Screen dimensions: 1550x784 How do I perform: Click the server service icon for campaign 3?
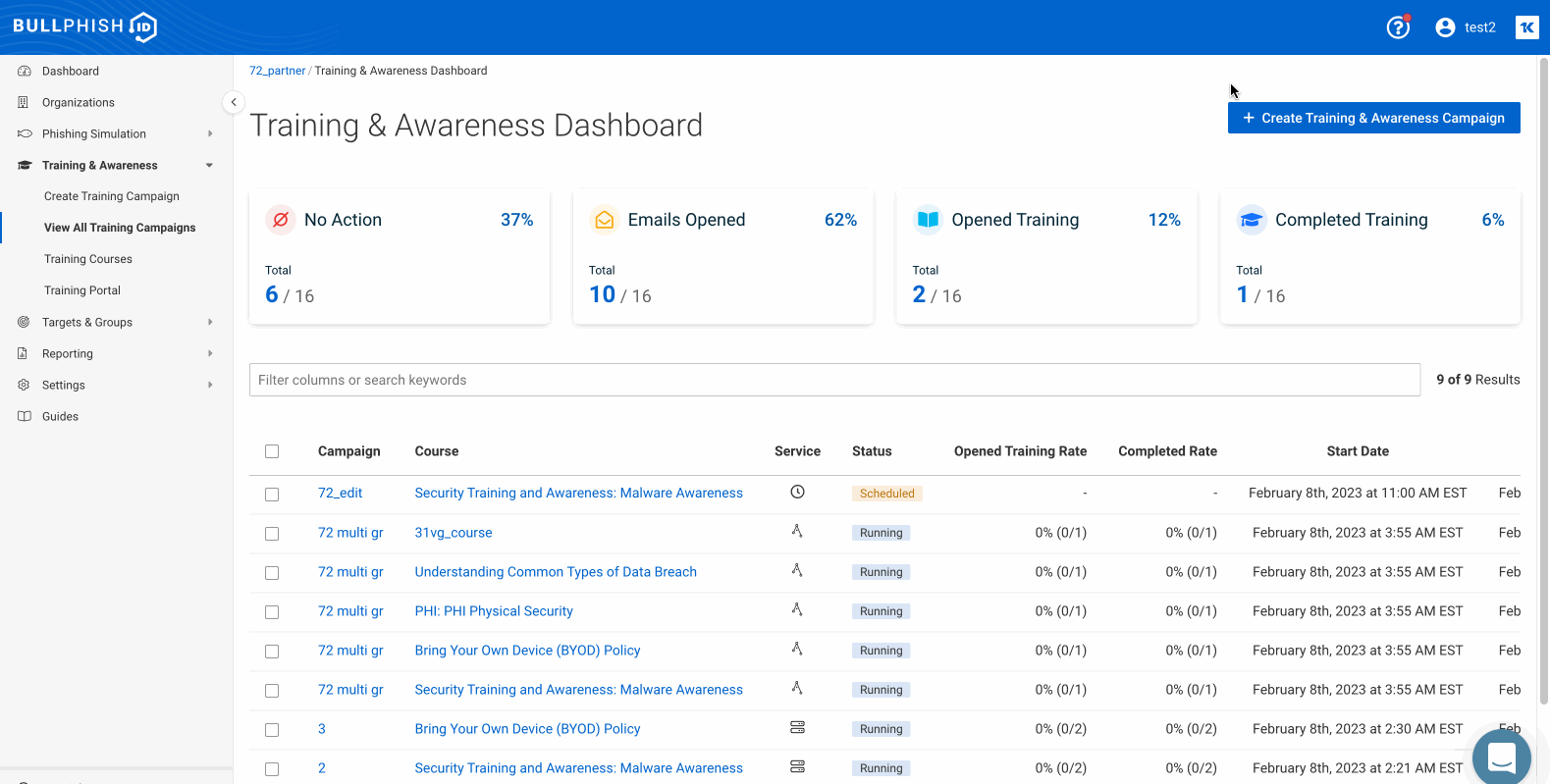[797, 727]
